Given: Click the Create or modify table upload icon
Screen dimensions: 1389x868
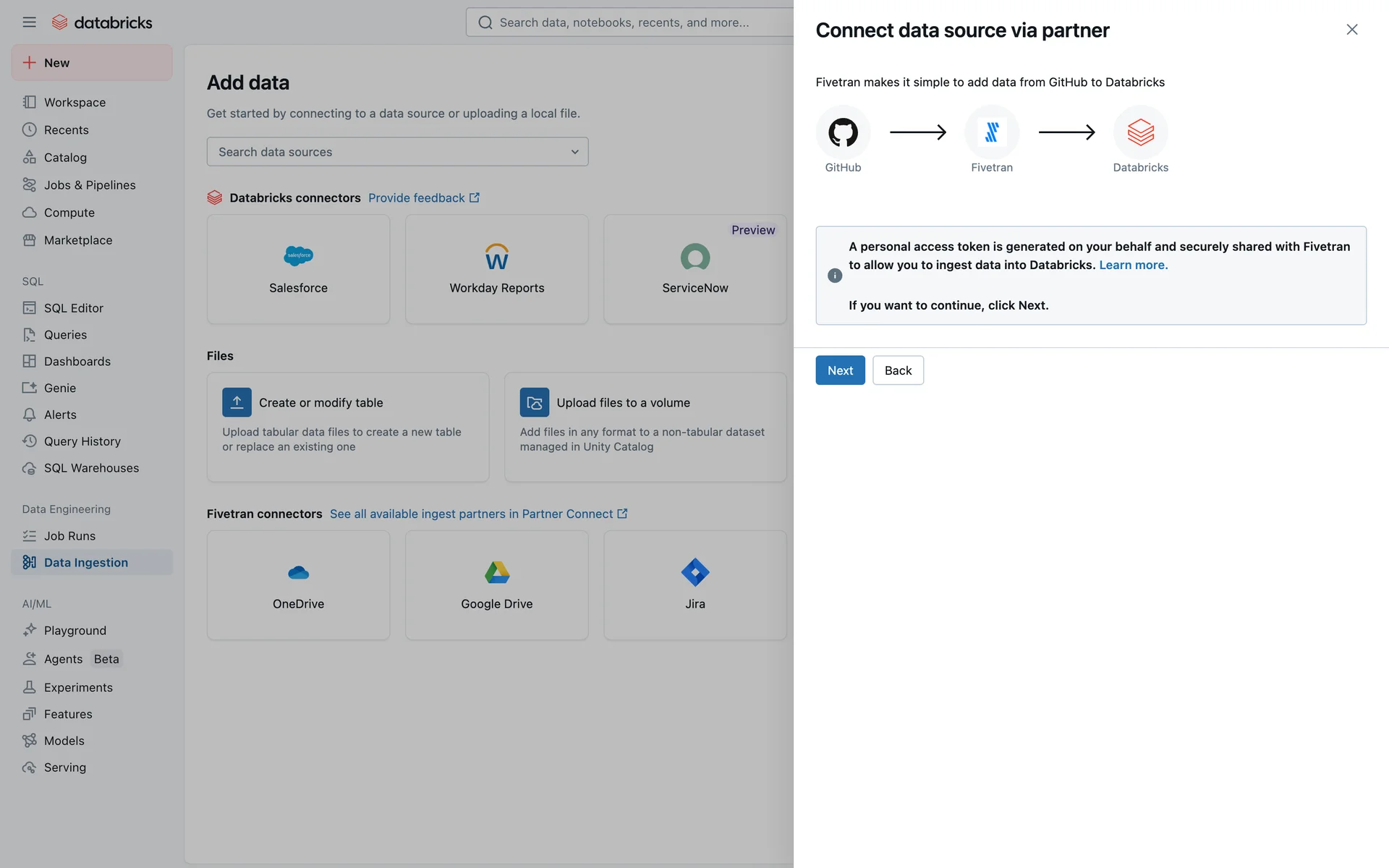Looking at the screenshot, I should [237, 402].
